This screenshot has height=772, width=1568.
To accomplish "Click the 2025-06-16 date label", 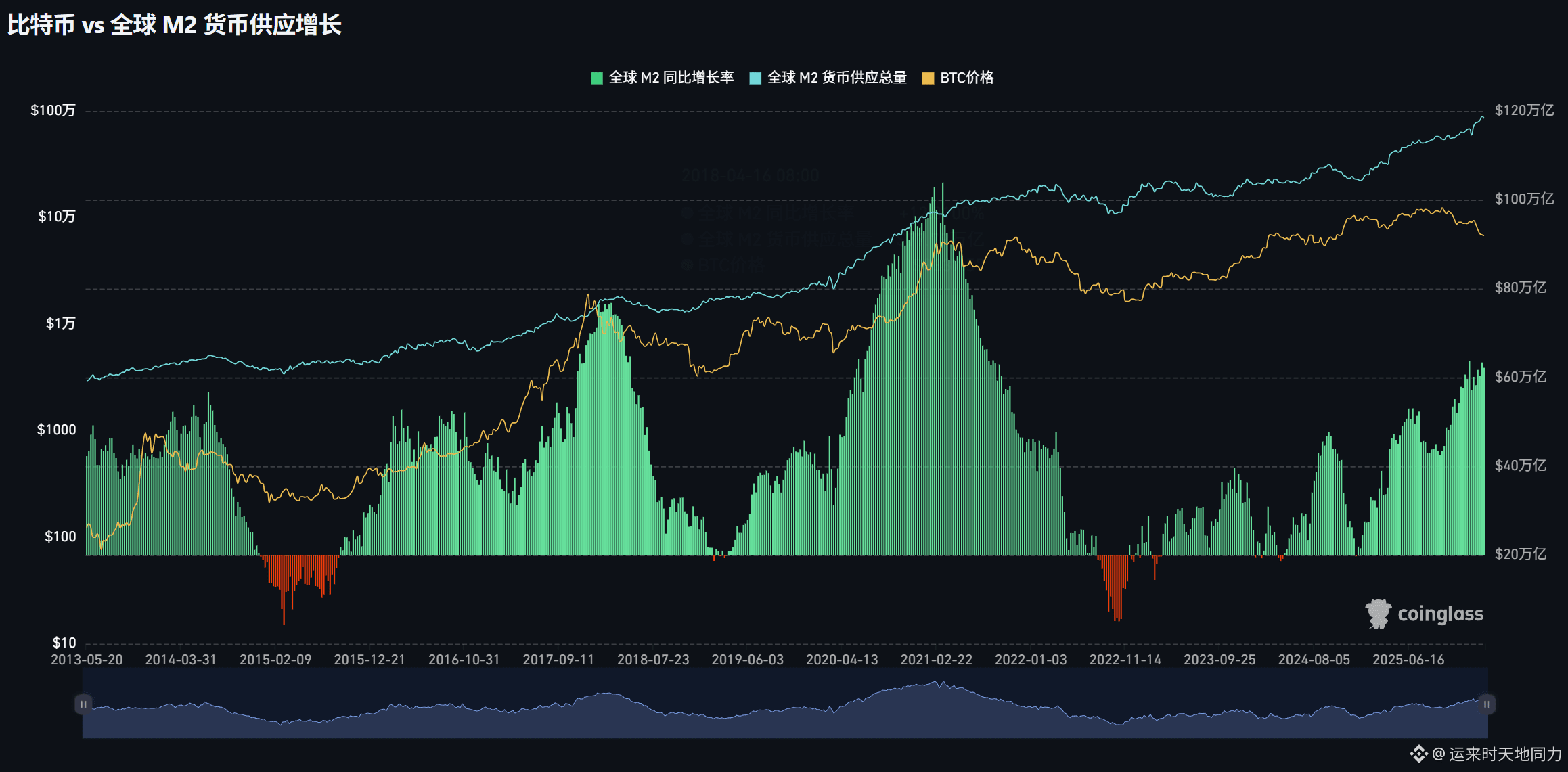I will point(1408,660).
